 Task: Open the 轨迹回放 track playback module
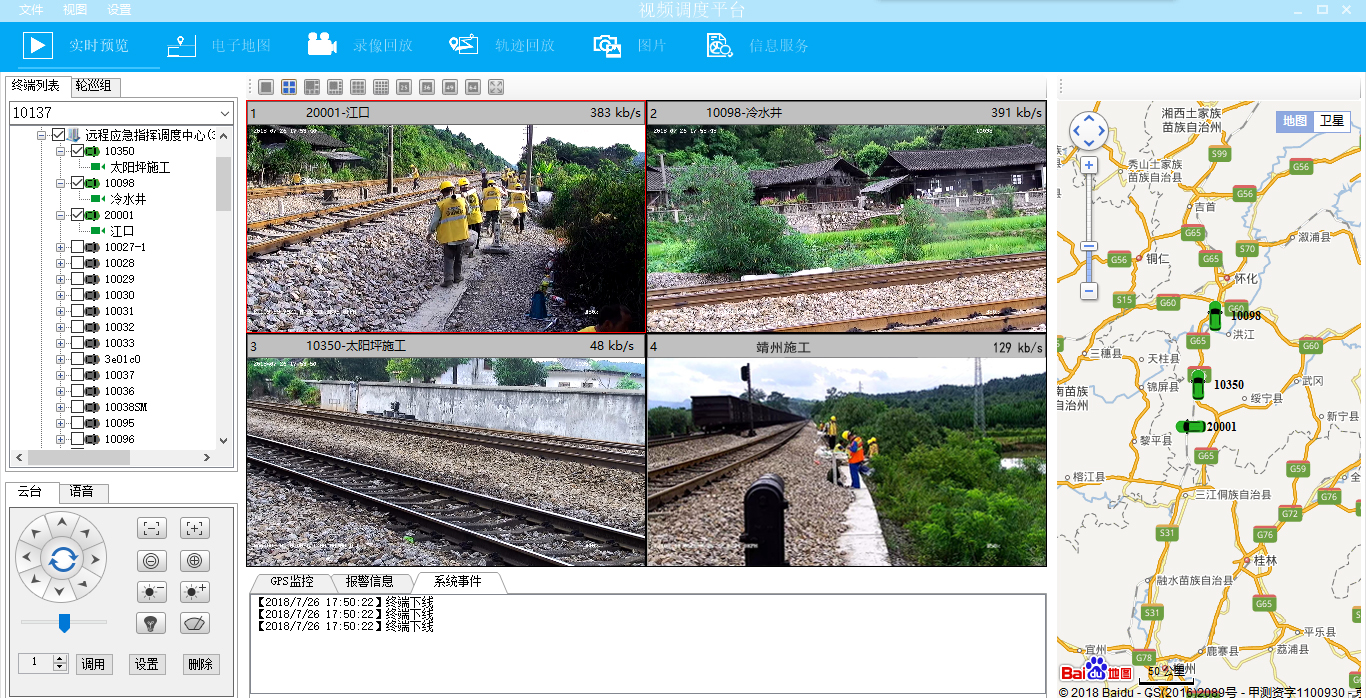click(503, 45)
